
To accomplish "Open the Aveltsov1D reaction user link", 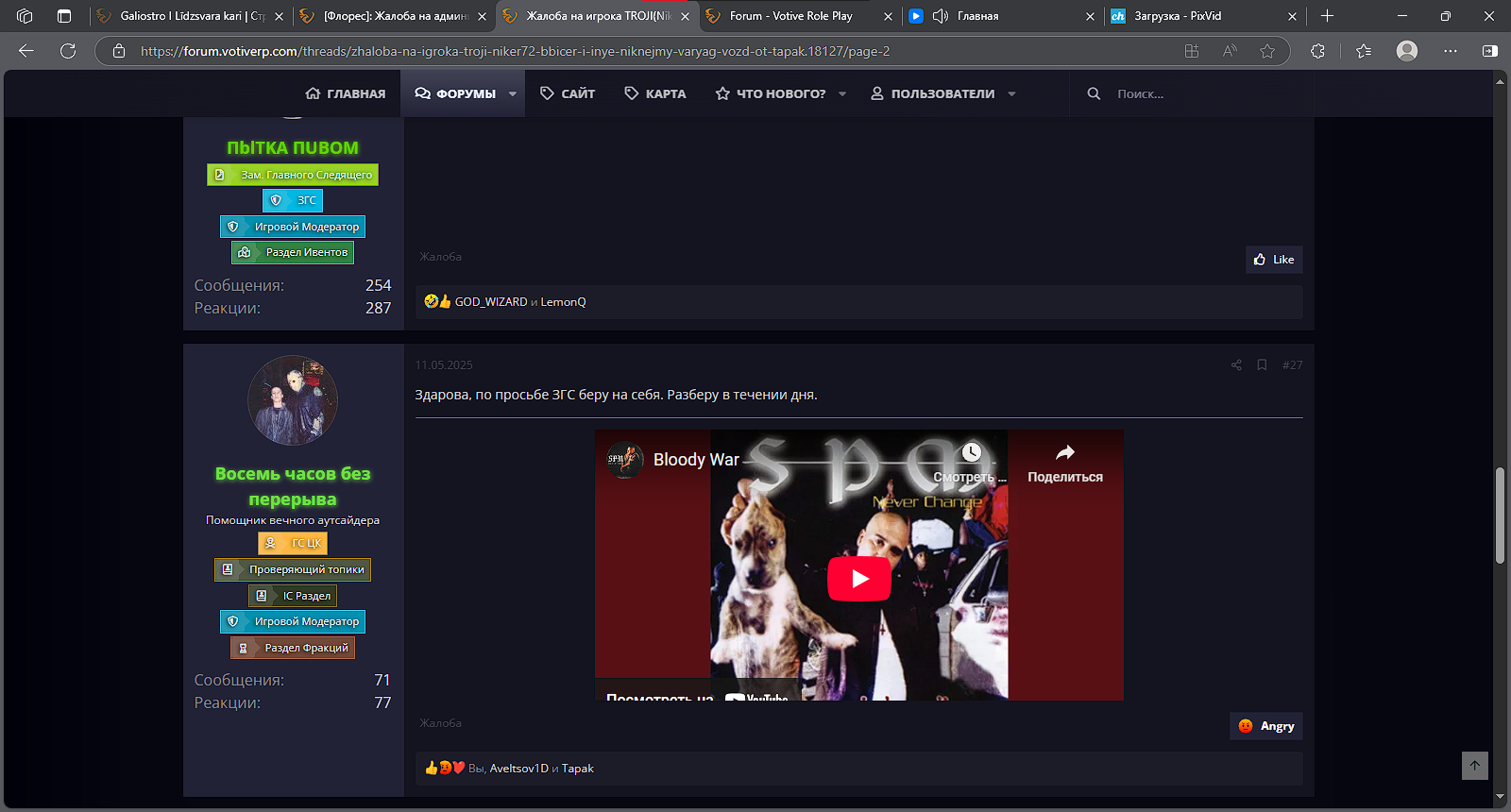I will [519, 769].
